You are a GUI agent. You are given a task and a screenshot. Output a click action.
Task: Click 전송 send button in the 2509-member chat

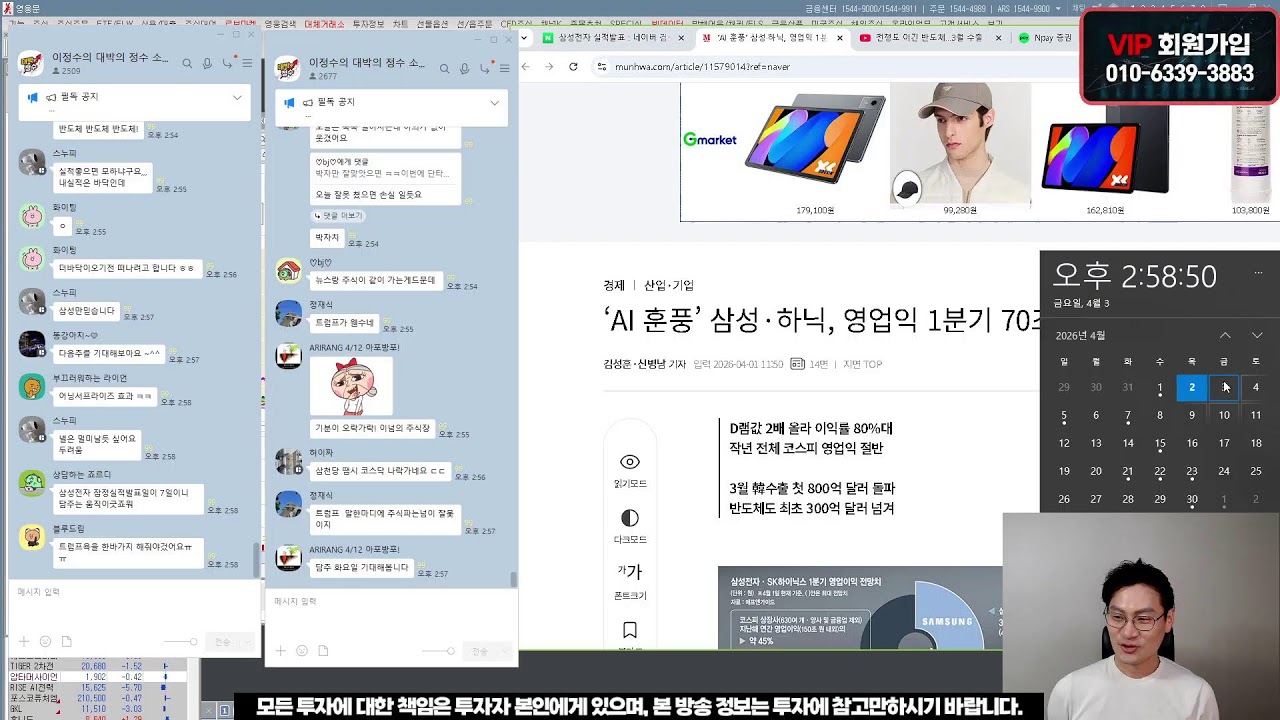(222, 641)
